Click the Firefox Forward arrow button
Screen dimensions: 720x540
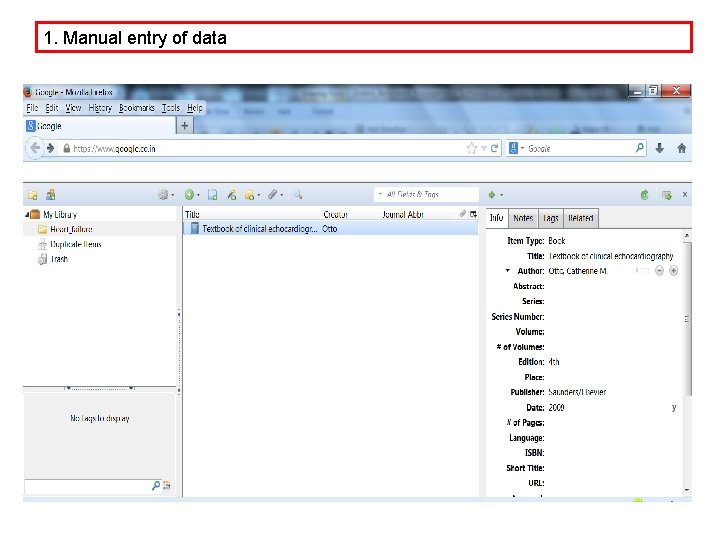coord(51,148)
